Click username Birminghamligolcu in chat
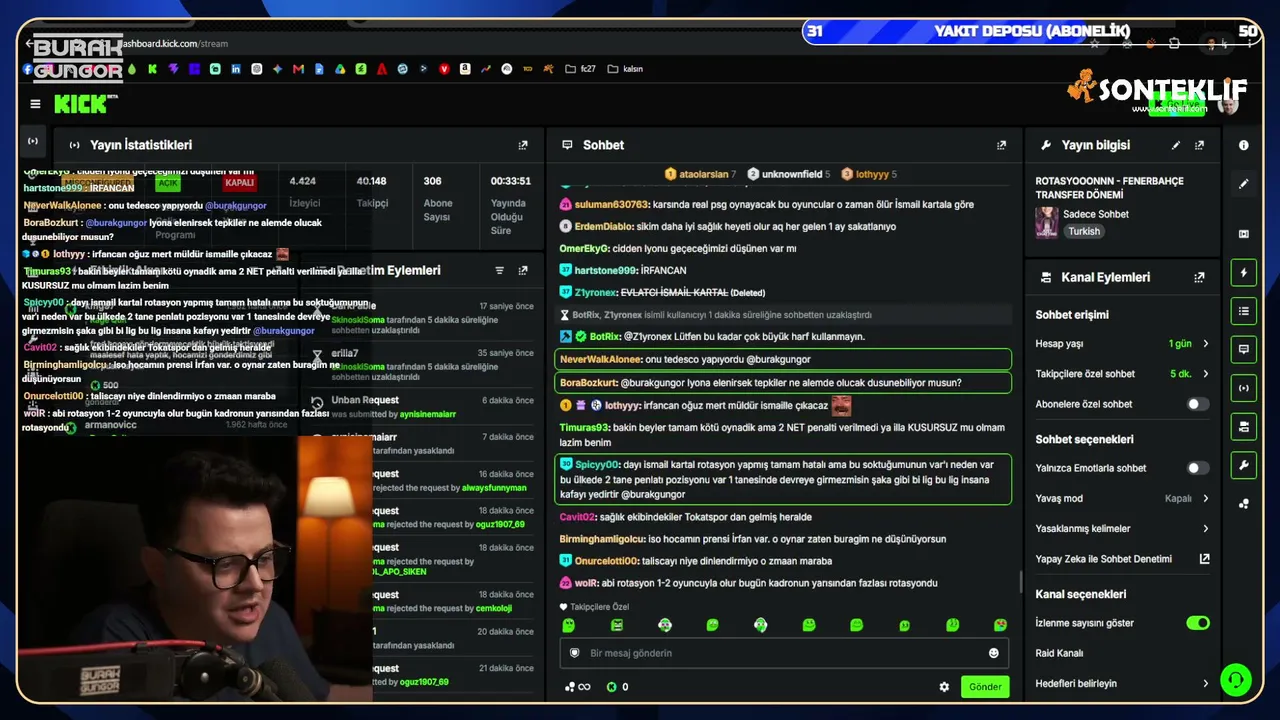The image size is (1280, 720). click(x=602, y=539)
